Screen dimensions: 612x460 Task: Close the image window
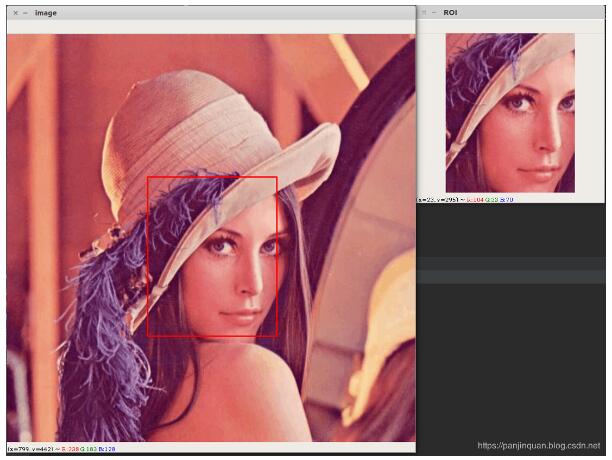coord(16,13)
